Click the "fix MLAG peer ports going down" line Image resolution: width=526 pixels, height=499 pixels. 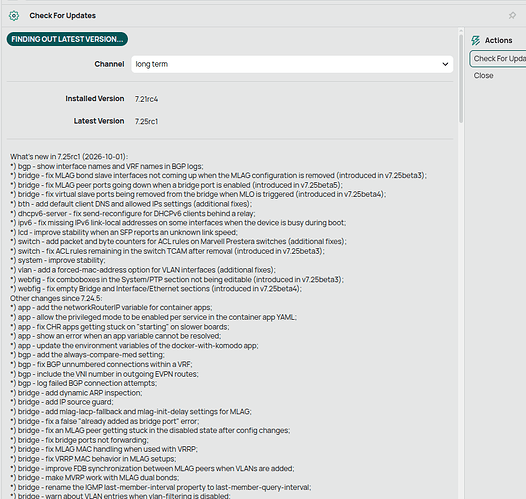tap(176, 185)
